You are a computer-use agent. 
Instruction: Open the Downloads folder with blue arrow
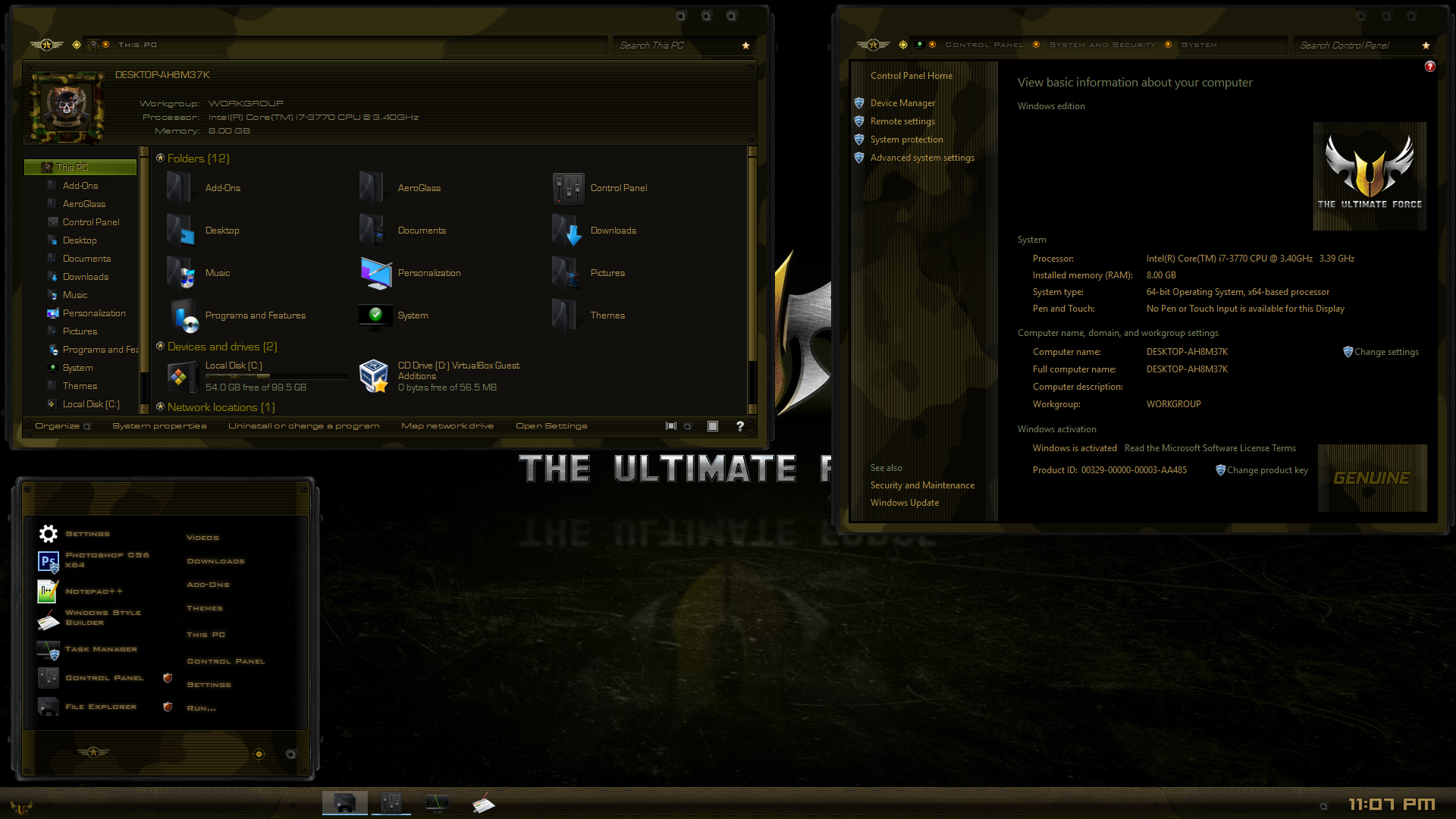pos(567,231)
